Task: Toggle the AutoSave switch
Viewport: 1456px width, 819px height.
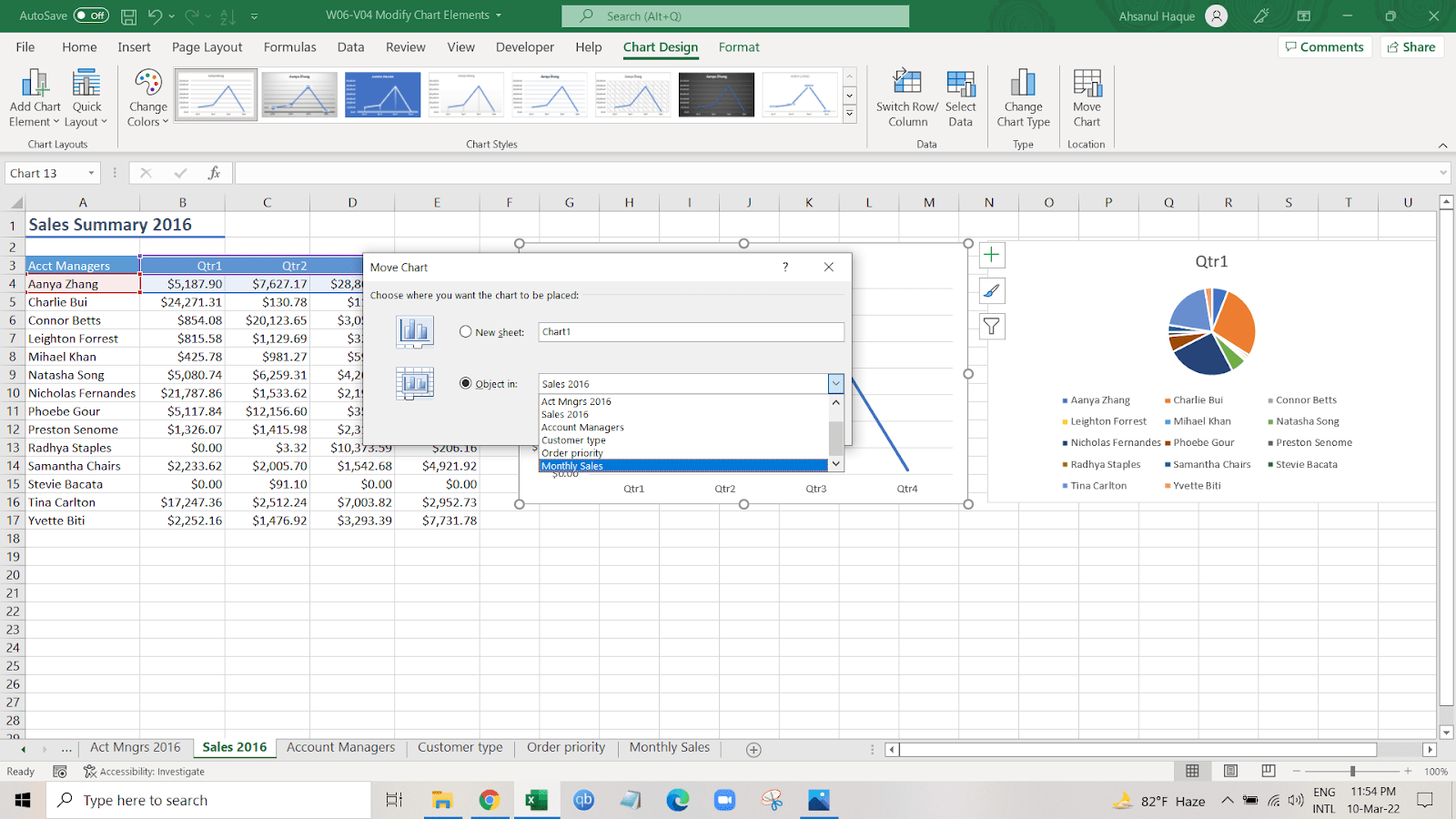Action: 91,15
